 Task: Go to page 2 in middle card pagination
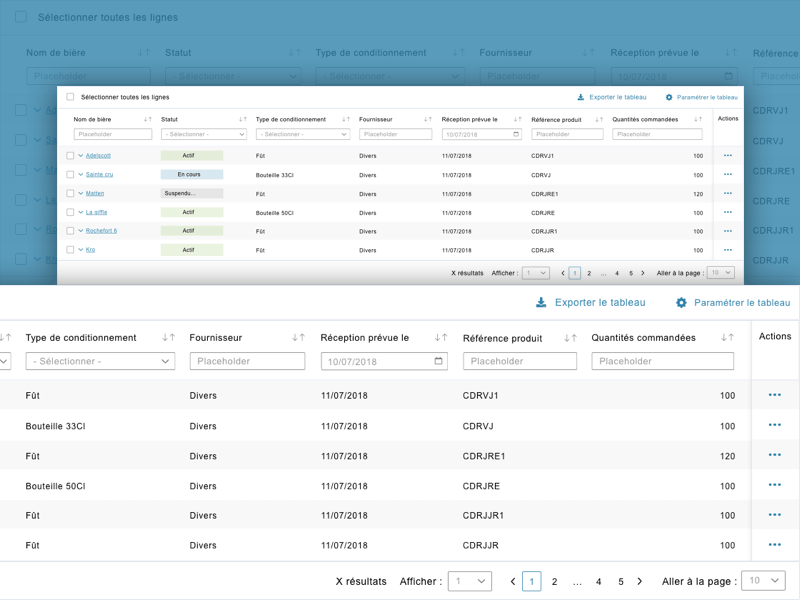[x=589, y=273]
